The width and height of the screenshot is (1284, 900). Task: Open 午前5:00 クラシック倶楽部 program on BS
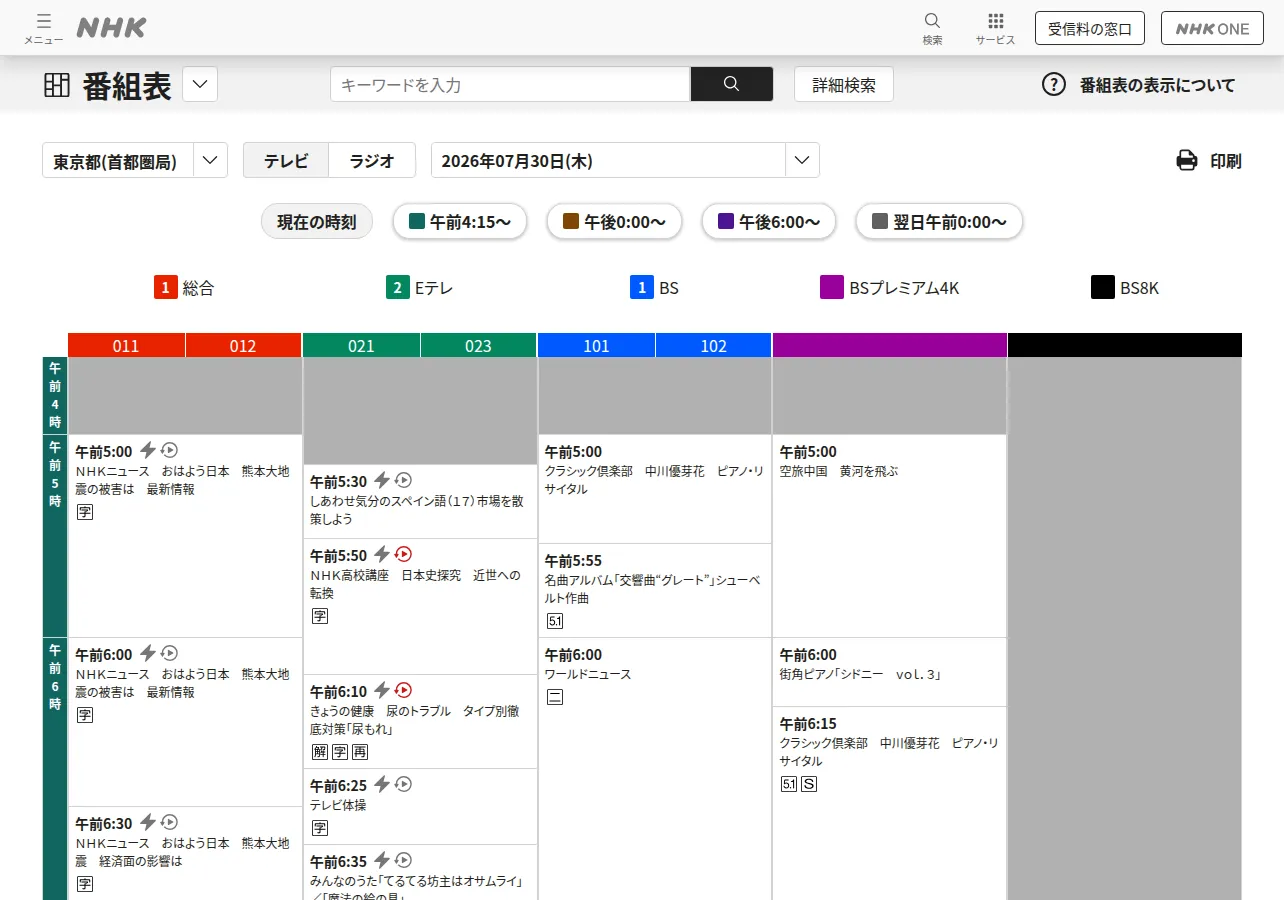point(655,489)
